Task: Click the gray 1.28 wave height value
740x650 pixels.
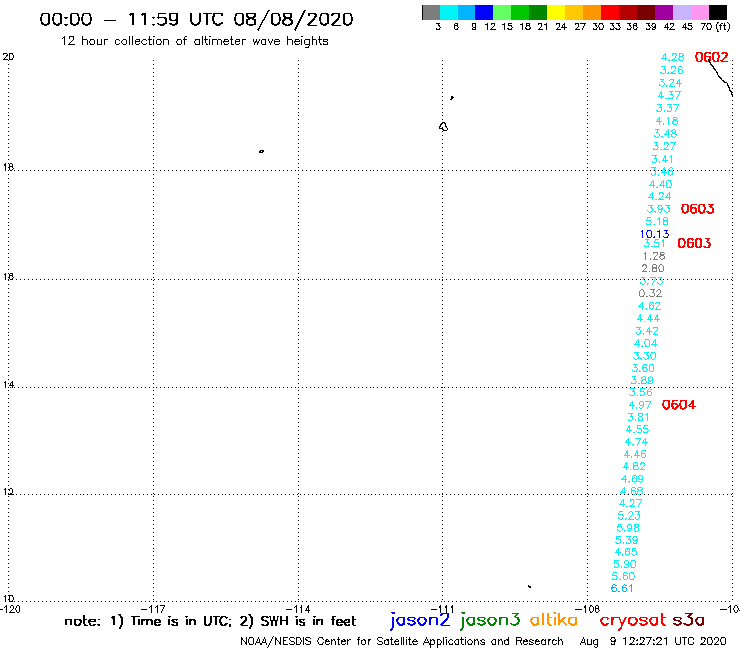Action: pos(654,256)
